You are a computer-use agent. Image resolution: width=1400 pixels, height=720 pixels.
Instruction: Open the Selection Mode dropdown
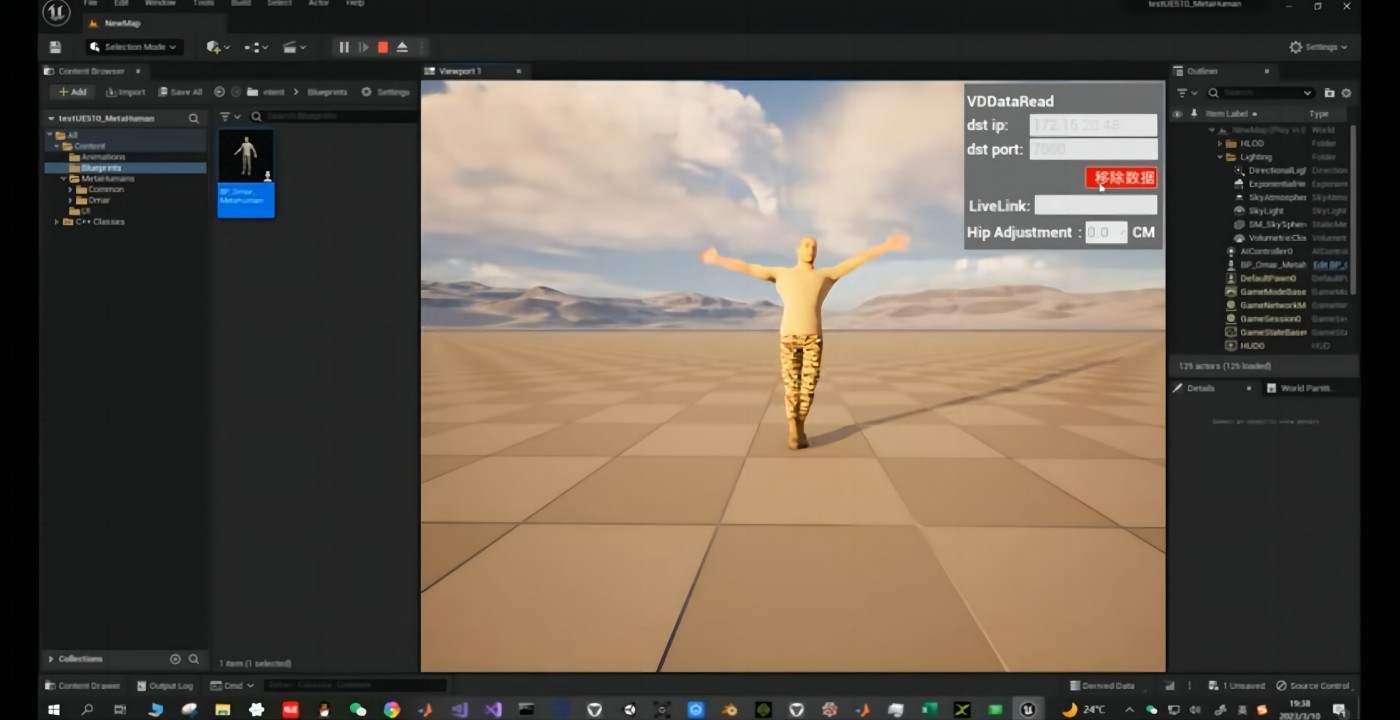133,47
